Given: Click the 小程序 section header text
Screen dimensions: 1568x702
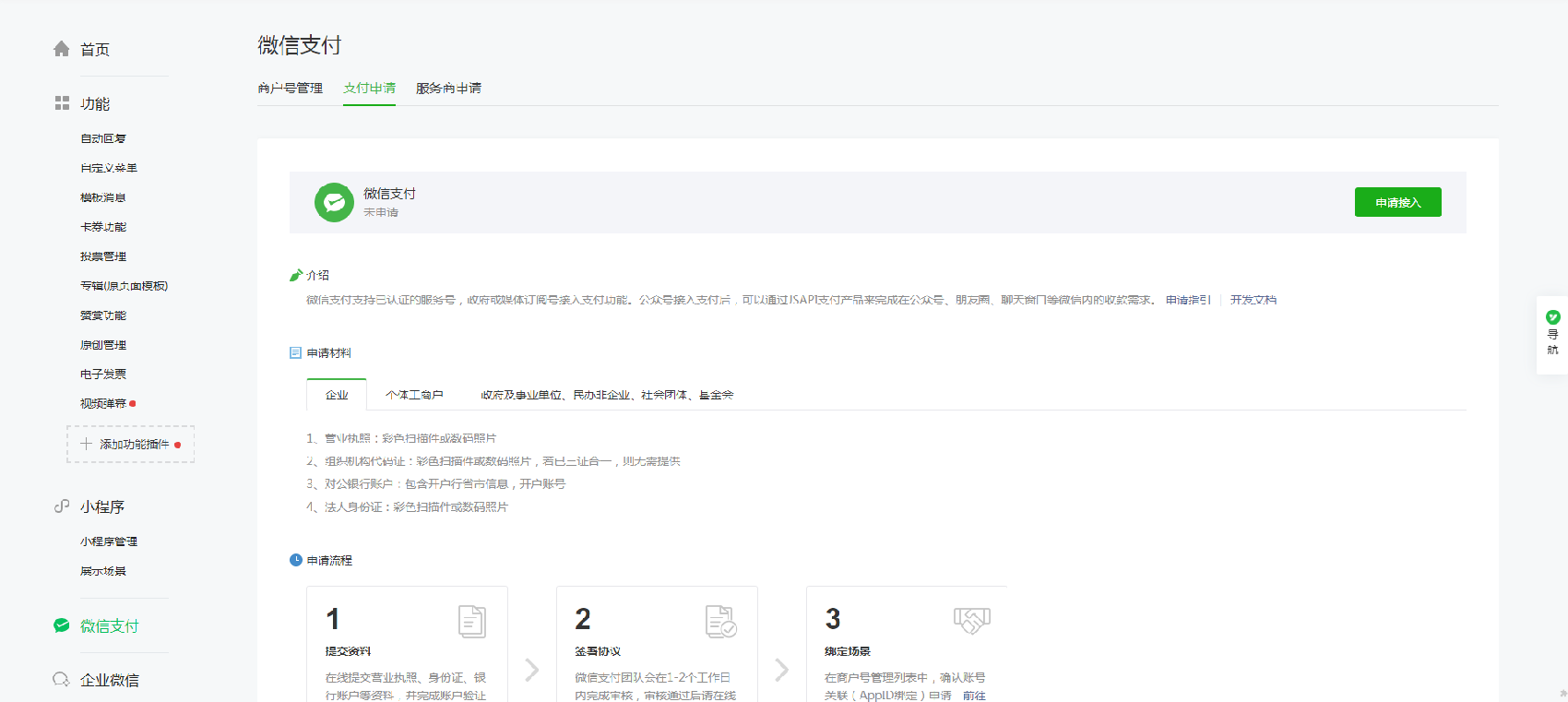Looking at the screenshot, I should [x=102, y=506].
